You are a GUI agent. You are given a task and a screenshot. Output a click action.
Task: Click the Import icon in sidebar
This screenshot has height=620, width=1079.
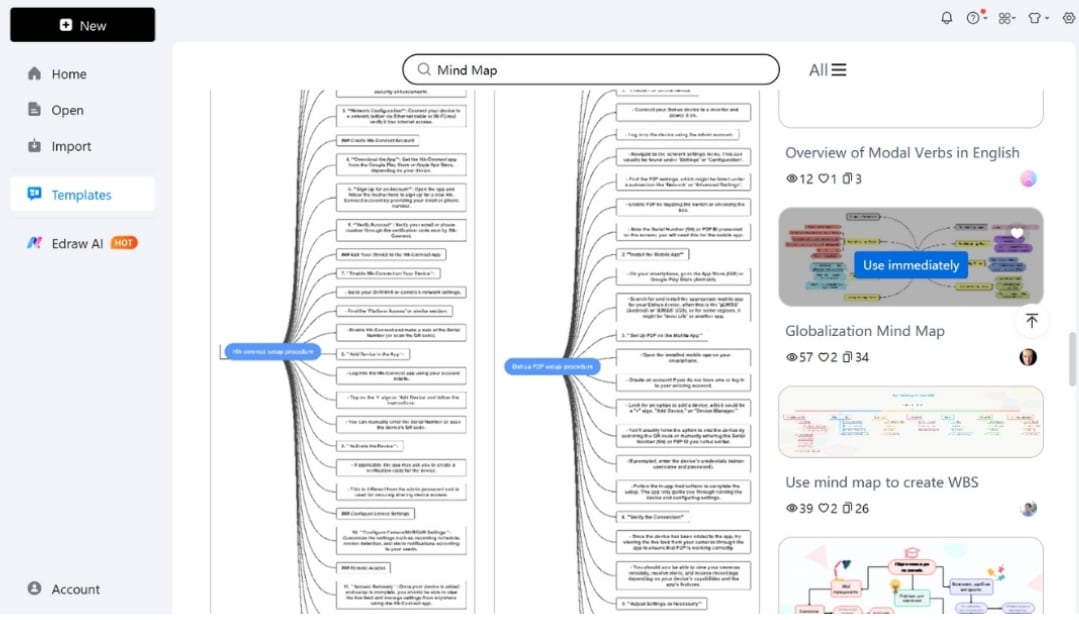coord(34,145)
